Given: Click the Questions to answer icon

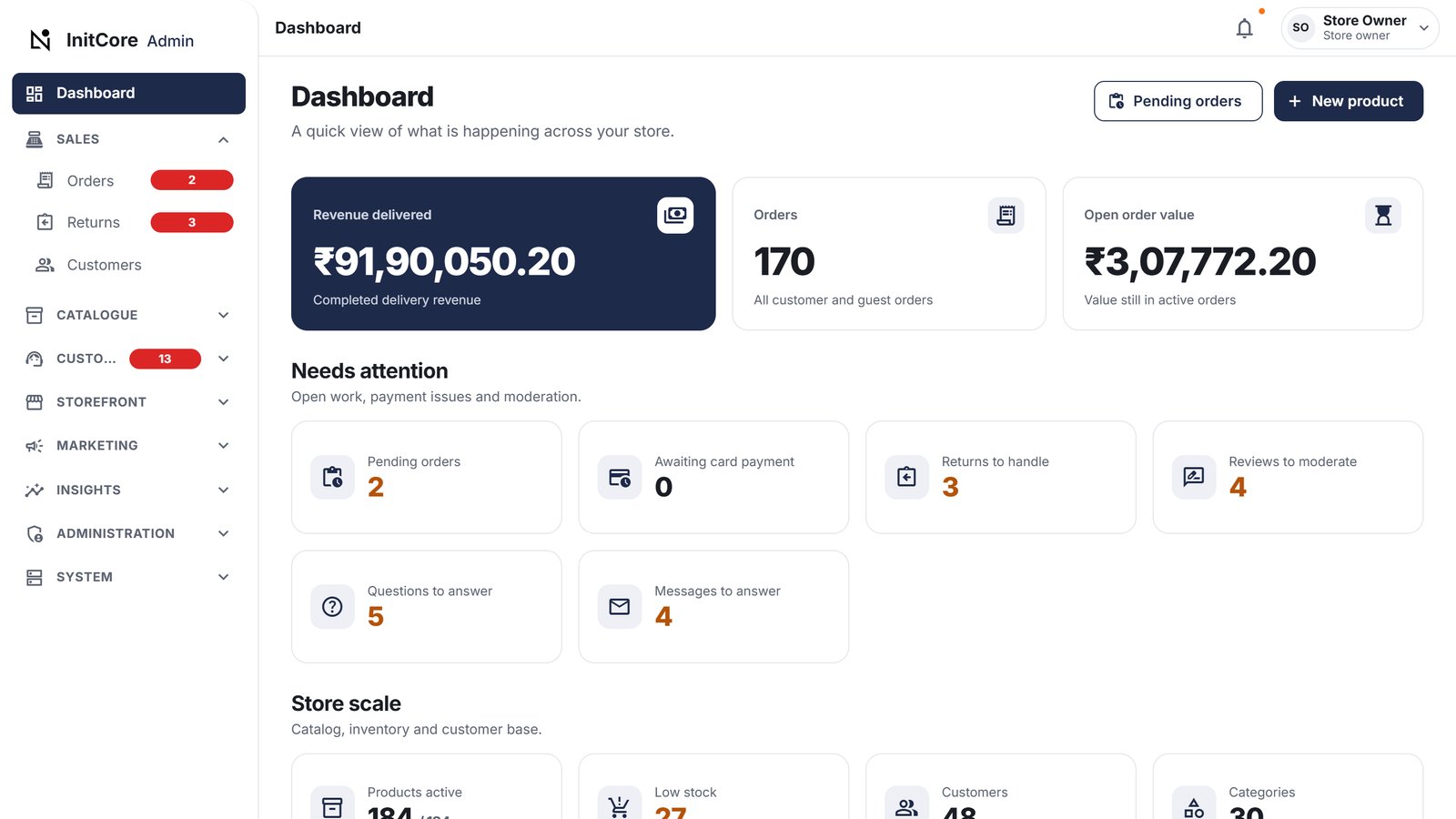Looking at the screenshot, I should point(333,606).
